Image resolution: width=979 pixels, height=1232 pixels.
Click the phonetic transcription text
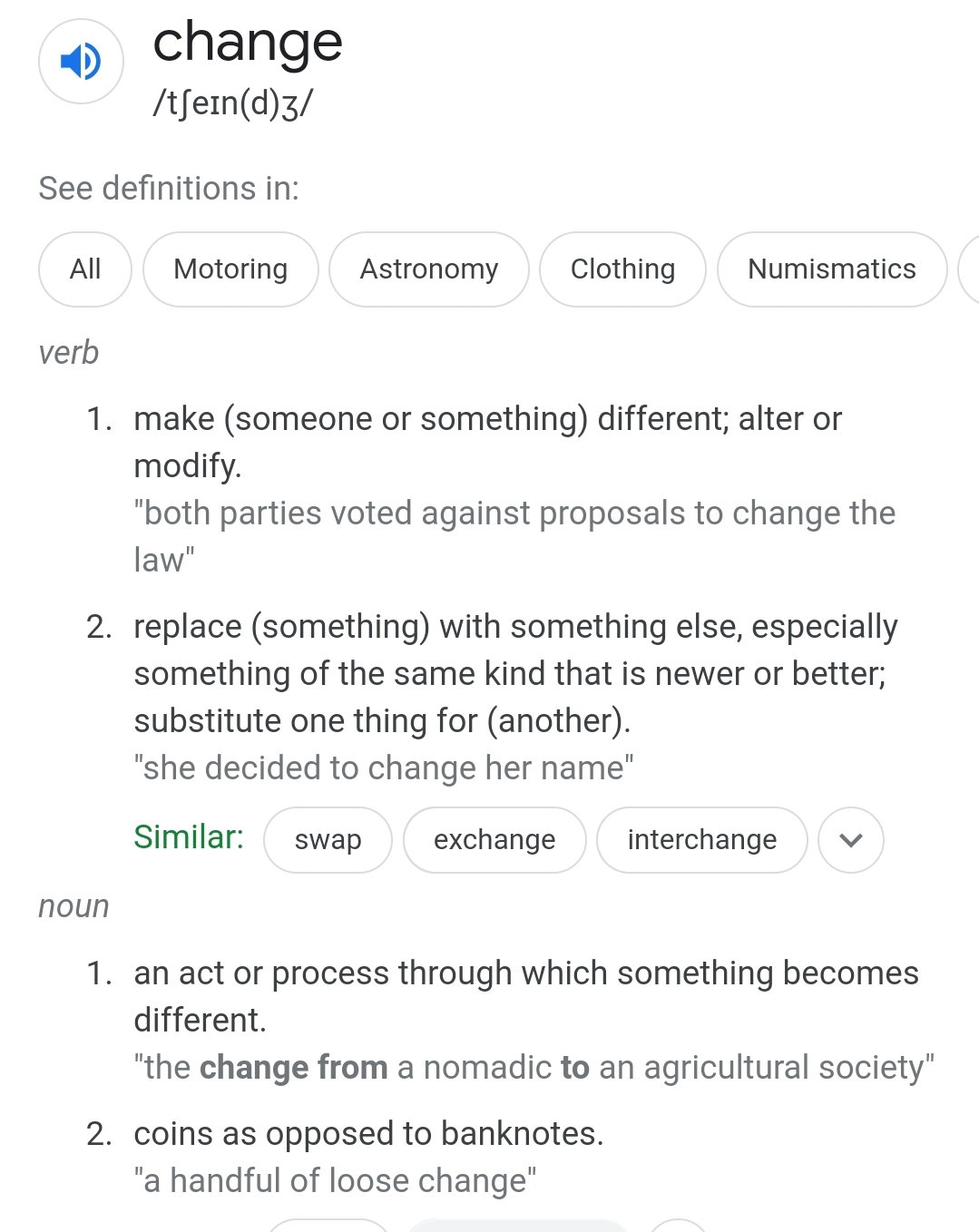click(x=233, y=103)
